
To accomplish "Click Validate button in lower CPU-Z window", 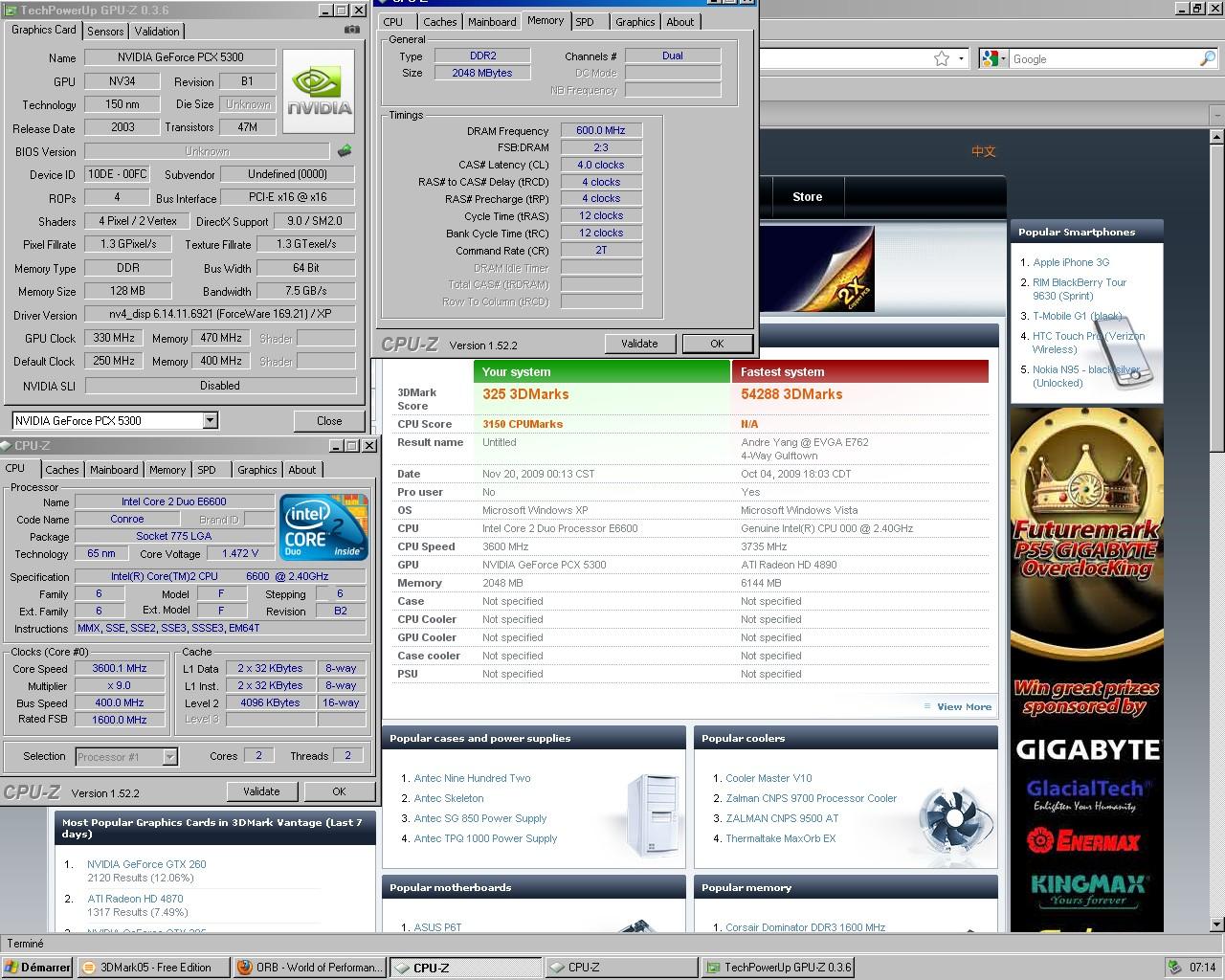I will click(261, 791).
